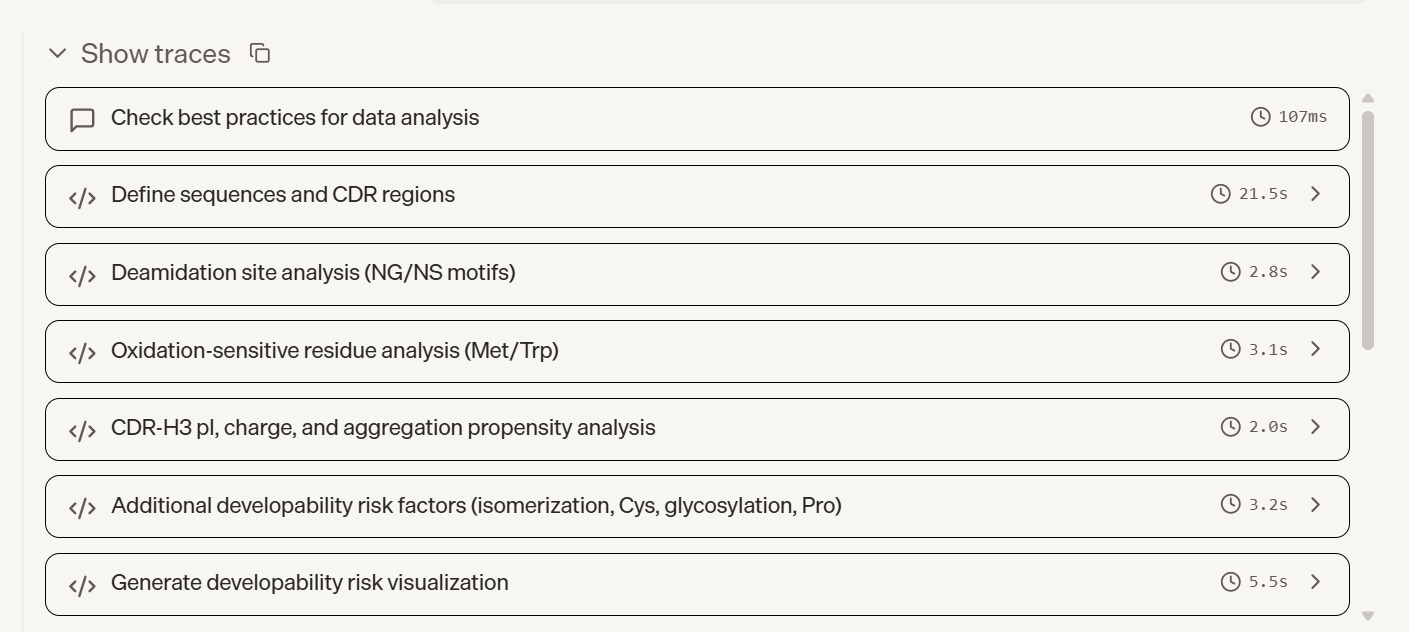Click the Show traces label

point(156,54)
